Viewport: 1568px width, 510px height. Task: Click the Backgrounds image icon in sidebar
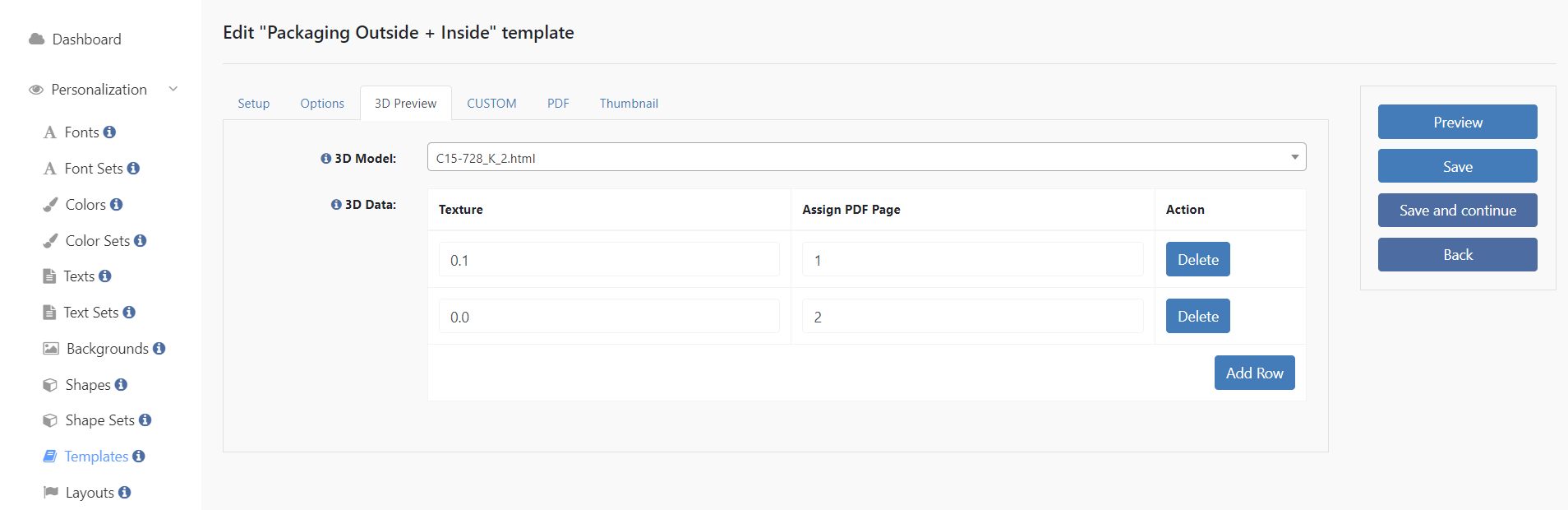tap(51, 349)
